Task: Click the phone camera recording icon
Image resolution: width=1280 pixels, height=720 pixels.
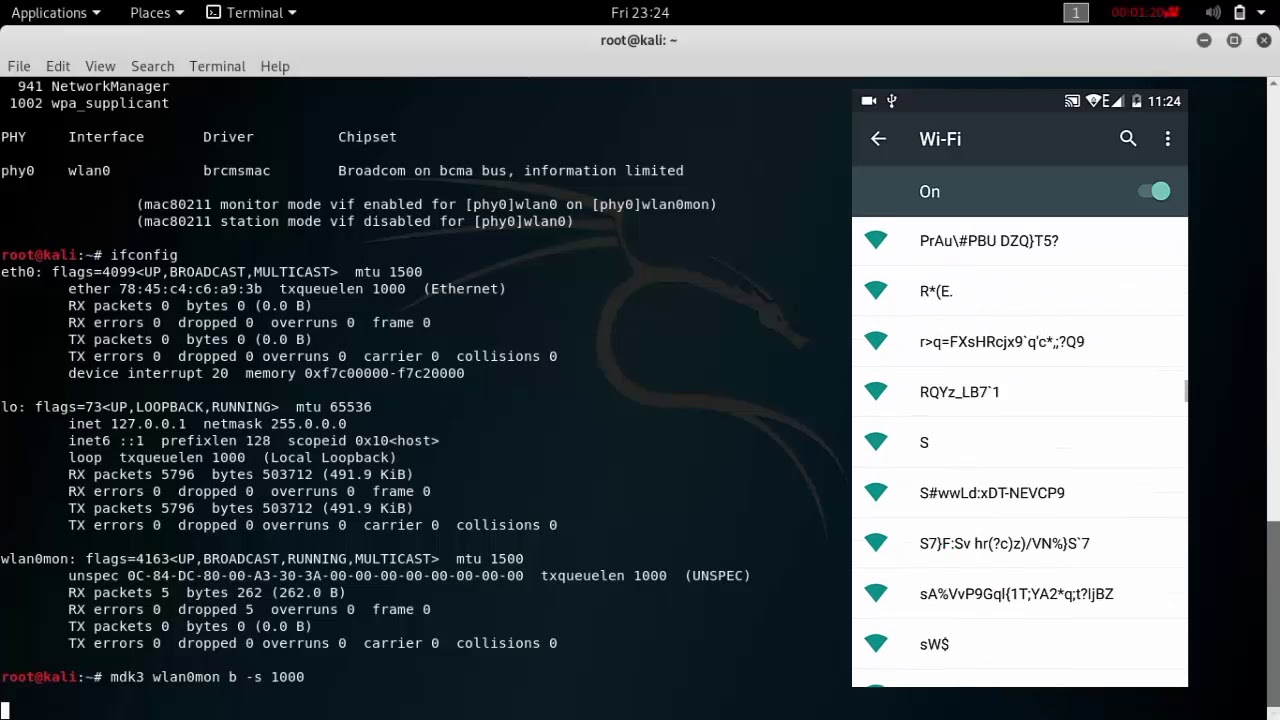Action: [x=869, y=101]
